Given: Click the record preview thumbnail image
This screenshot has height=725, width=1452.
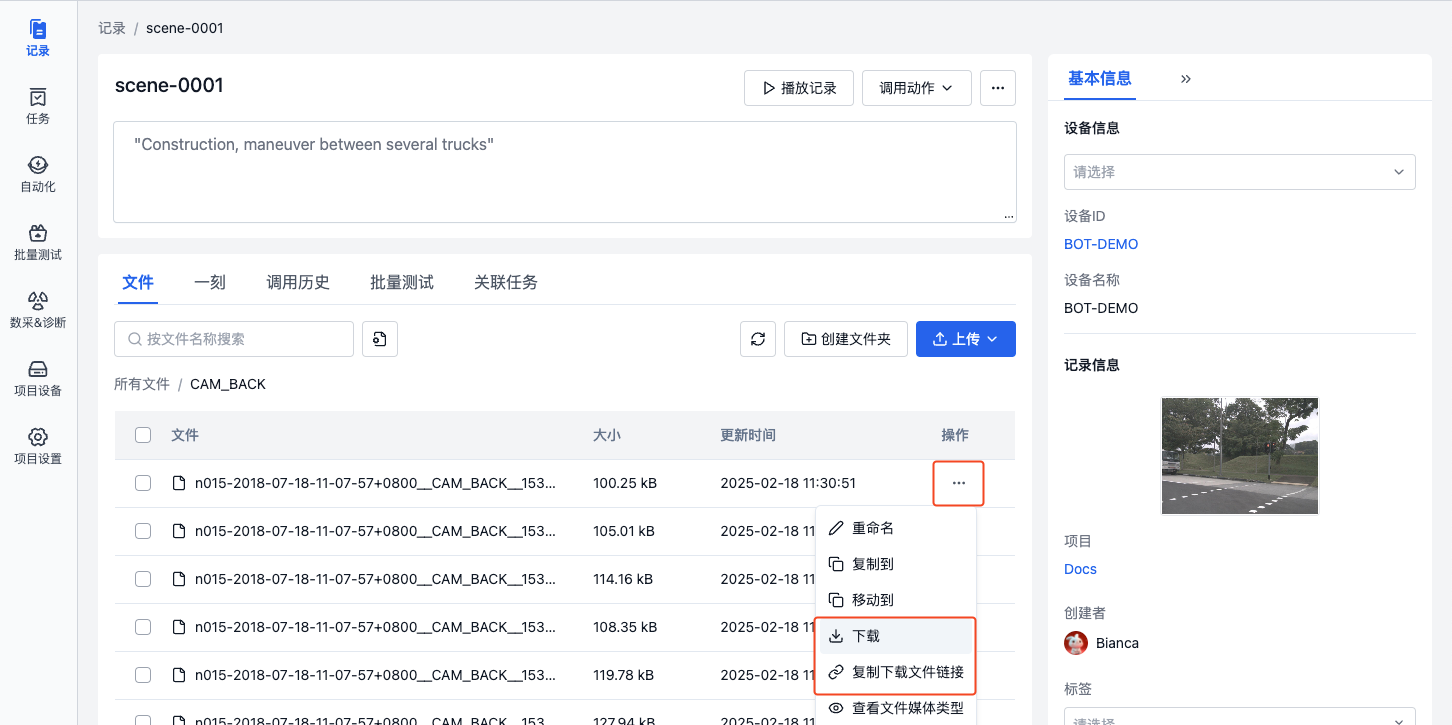Looking at the screenshot, I should pyautogui.click(x=1240, y=456).
